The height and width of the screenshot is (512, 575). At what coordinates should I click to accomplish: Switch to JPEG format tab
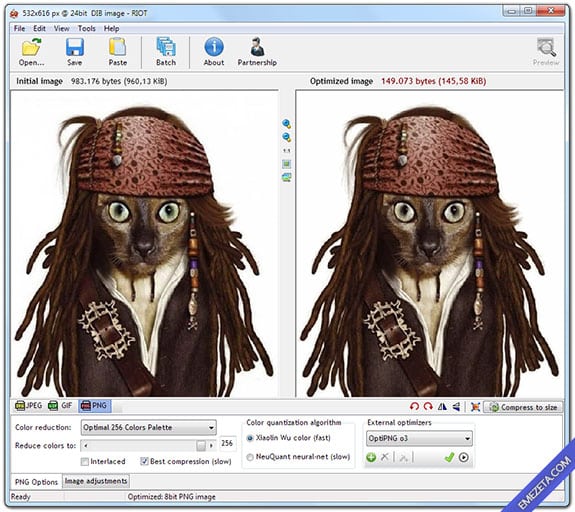[29, 406]
